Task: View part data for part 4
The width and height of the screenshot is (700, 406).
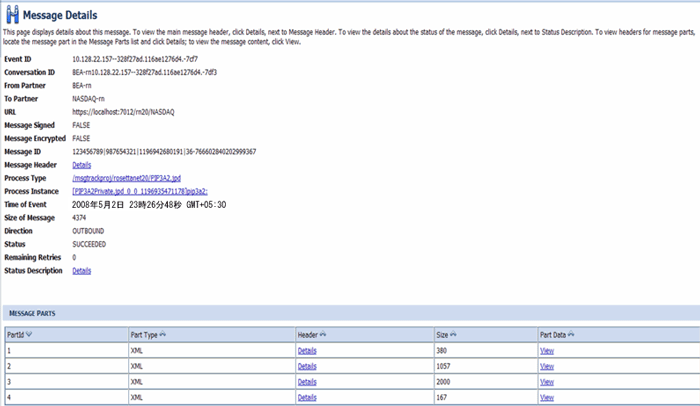Action: 547,398
